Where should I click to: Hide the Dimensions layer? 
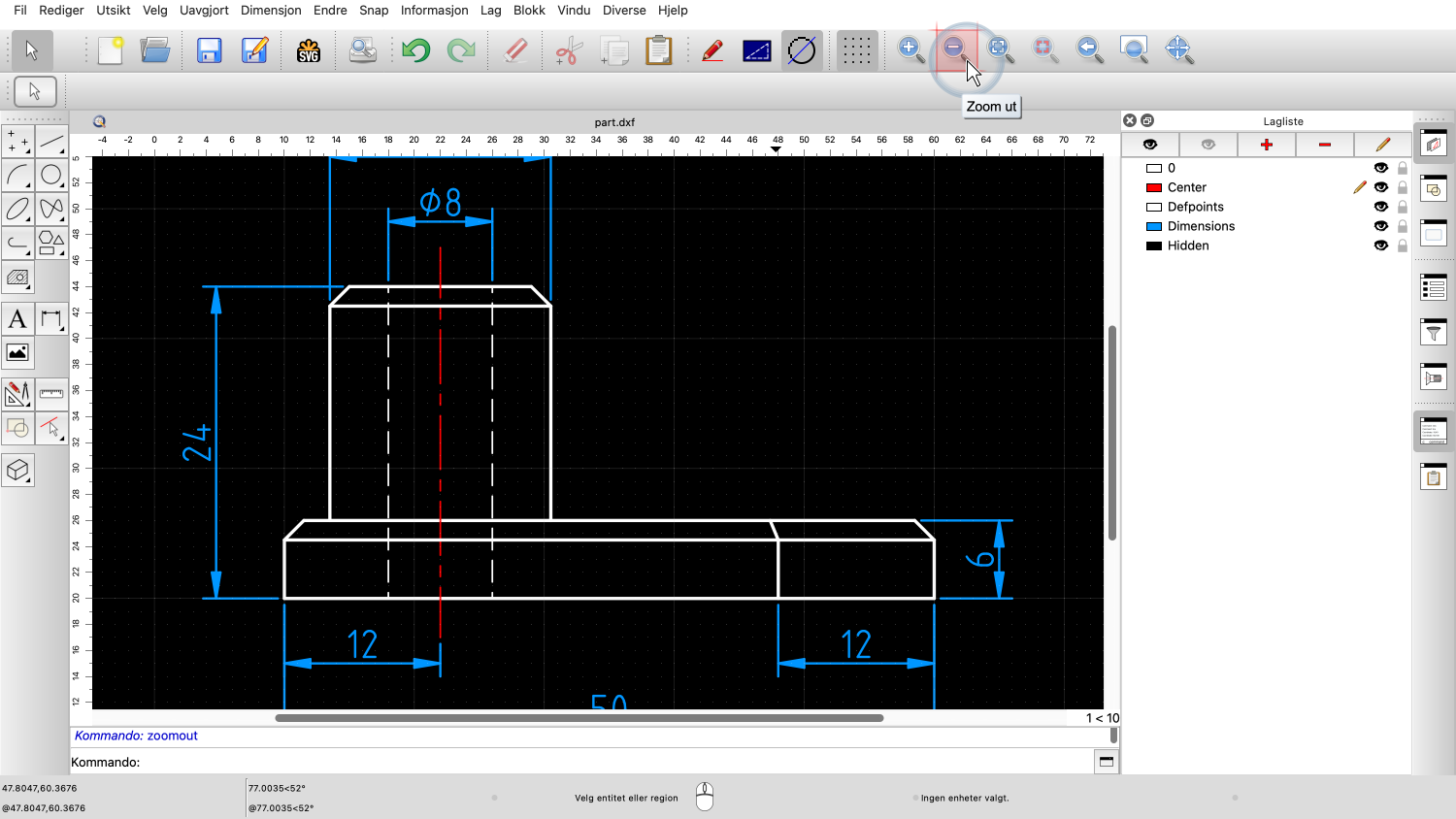[1380, 226]
